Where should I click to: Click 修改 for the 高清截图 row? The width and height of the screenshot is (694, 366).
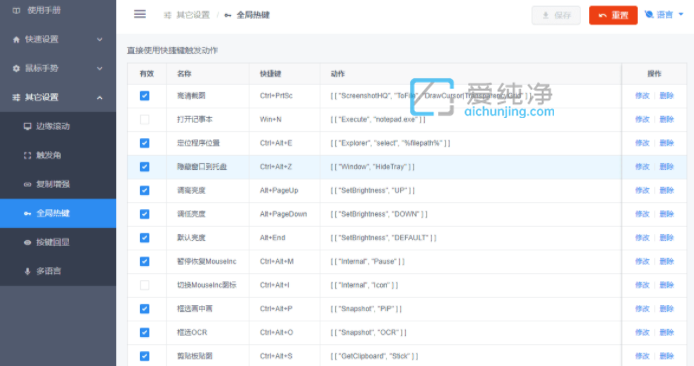[642, 96]
